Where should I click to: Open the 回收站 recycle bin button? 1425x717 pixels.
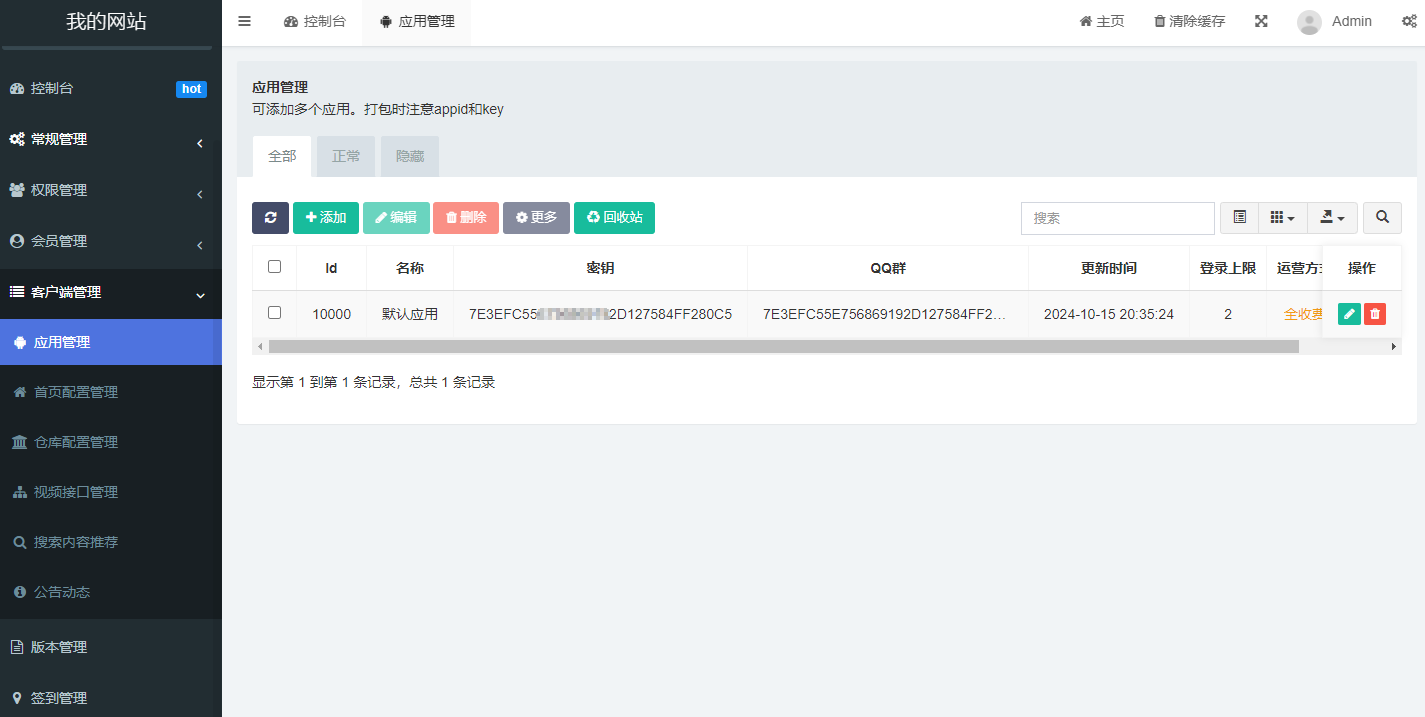coord(614,217)
